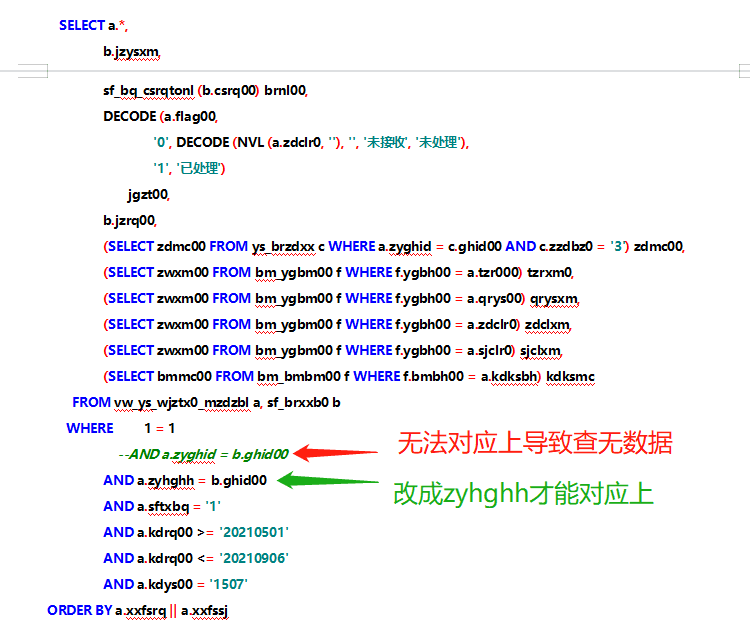The width and height of the screenshot is (750, 630).
Task: Click the red note '无法对应上导致查无数据'
Action: tap(535, 443)
